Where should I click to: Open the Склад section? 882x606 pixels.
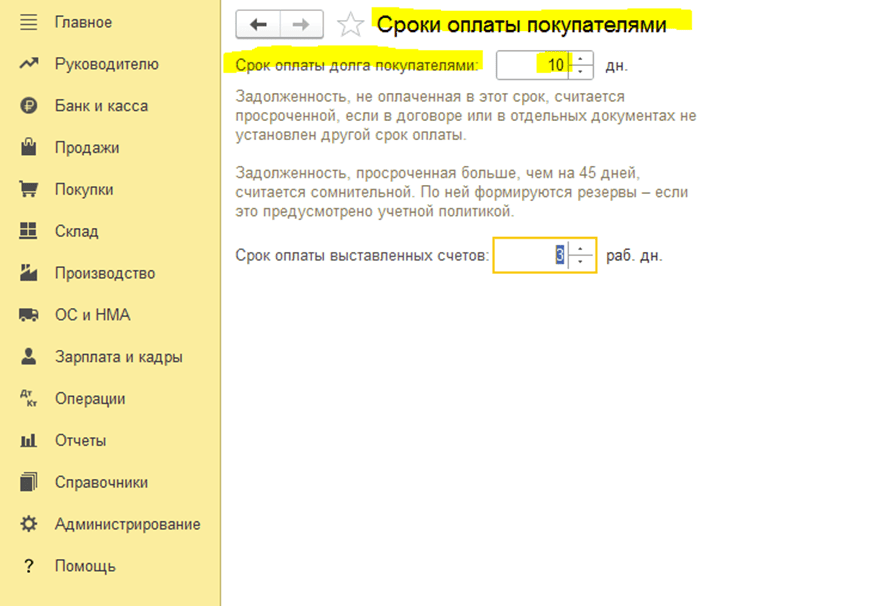click(76, 231)
